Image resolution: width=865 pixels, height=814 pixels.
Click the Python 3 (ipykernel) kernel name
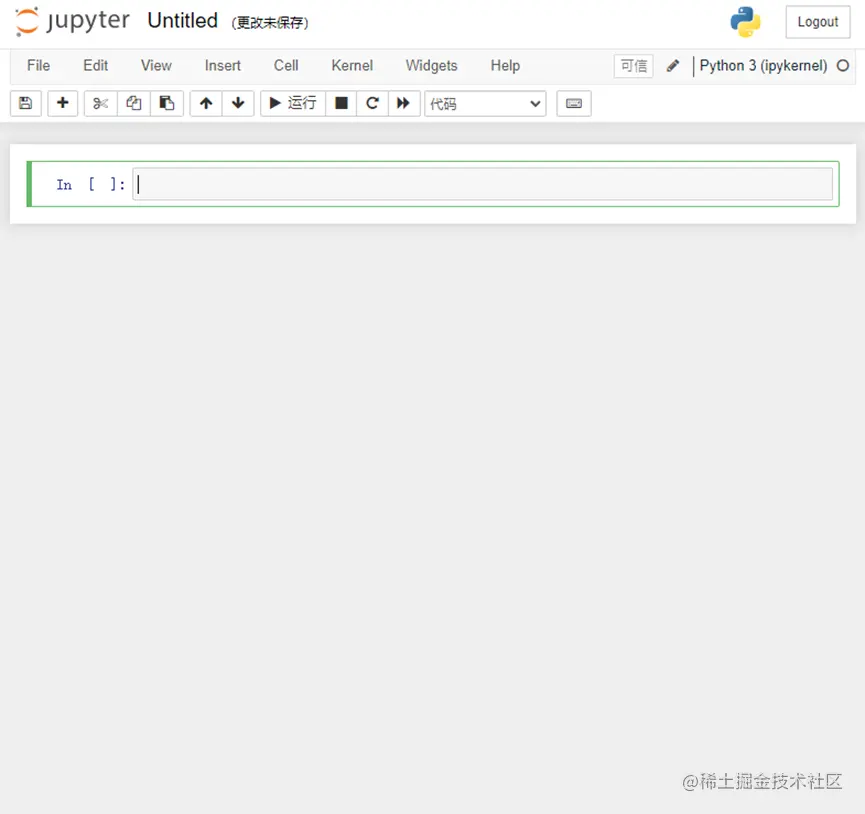(763, 66)
